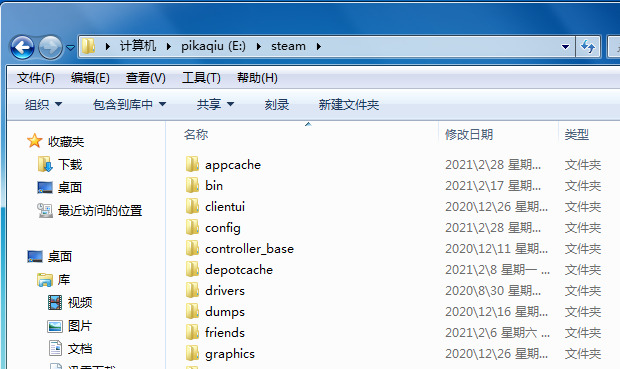620x369 pixels.
Task: Click the Forward navigation arrow button
Action: coord(50,47)
